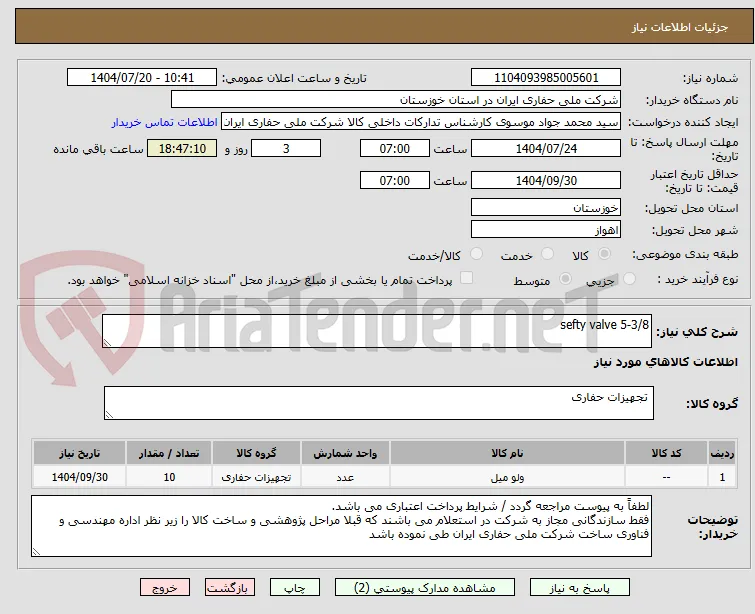This screenshot has width=755, height=614.
Task: Click the تجهیزات حفاری table cell
Action: 256,477
